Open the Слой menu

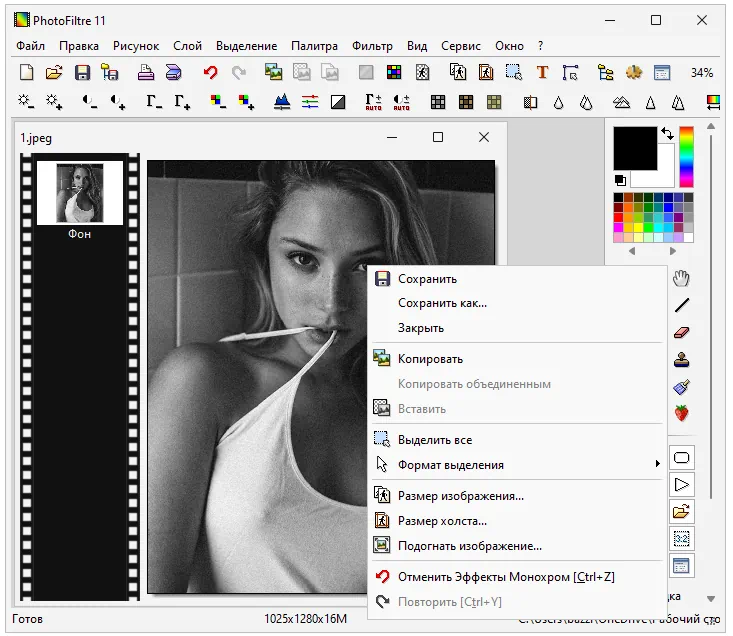pyautogui.click(x=187, y=46)
